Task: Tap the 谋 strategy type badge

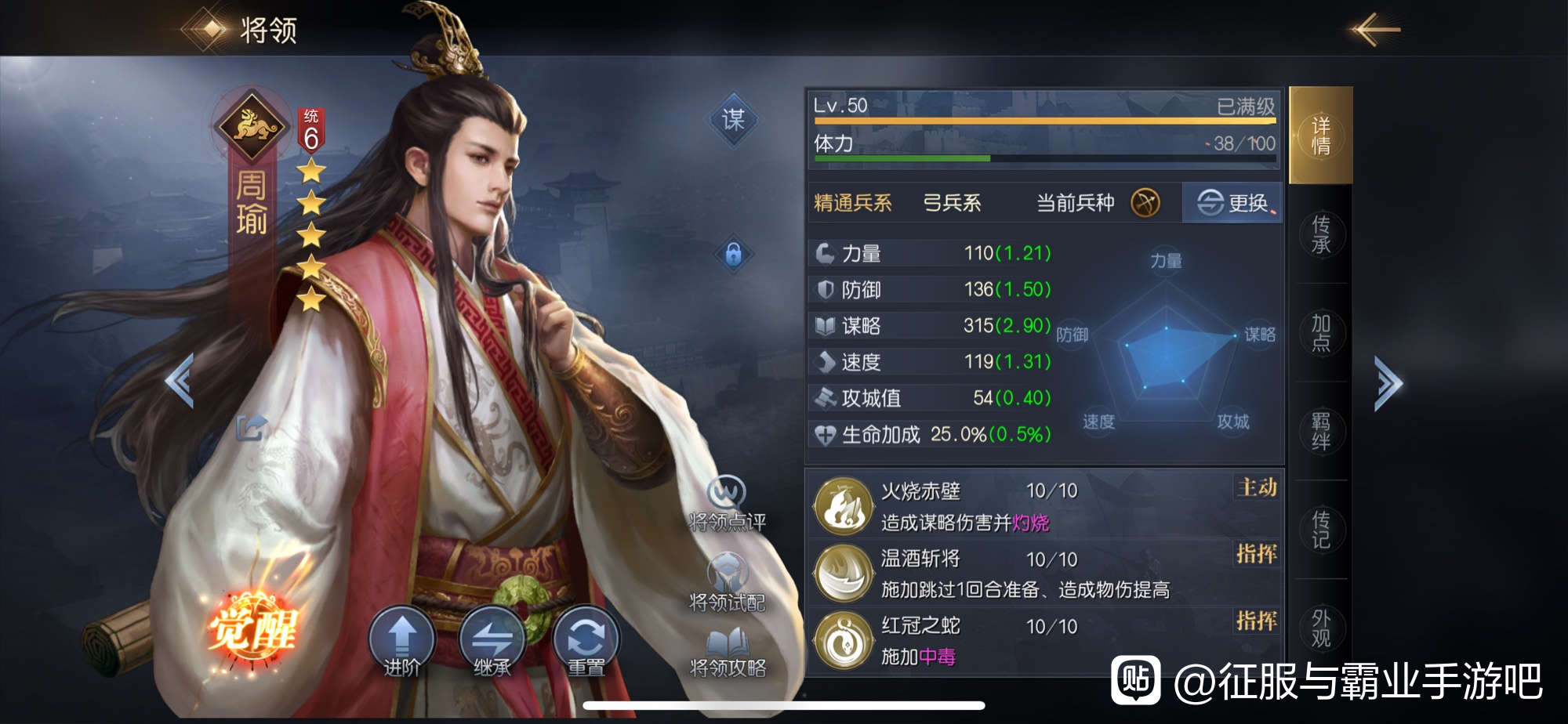Action: [x=734, y=119]
